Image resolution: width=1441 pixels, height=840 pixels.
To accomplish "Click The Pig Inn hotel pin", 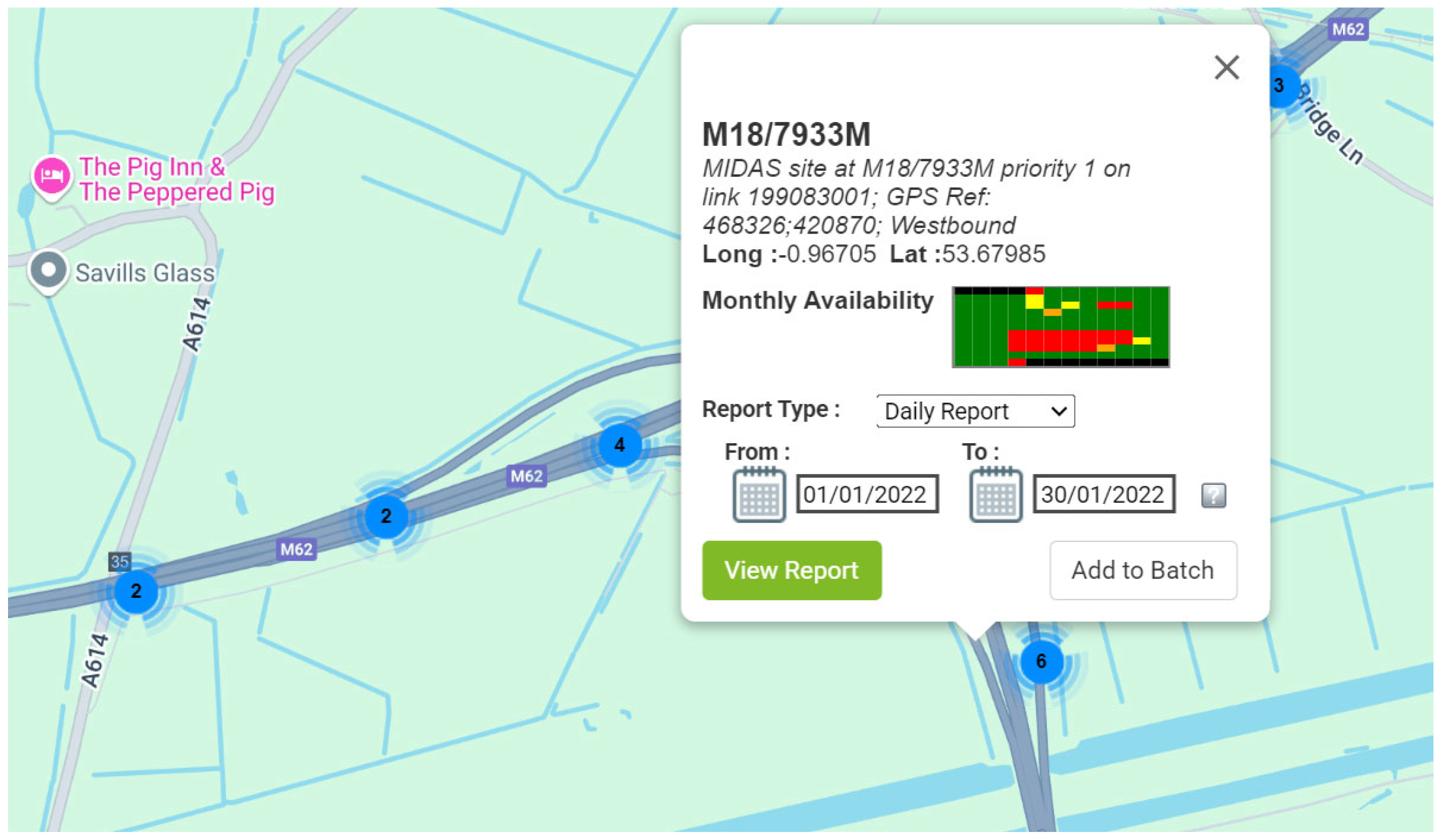I will (52, 175).
